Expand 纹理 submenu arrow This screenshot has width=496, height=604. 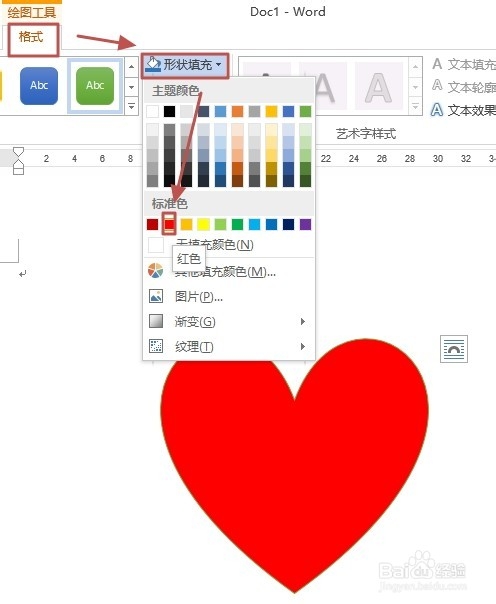click(x=303, y=346)
